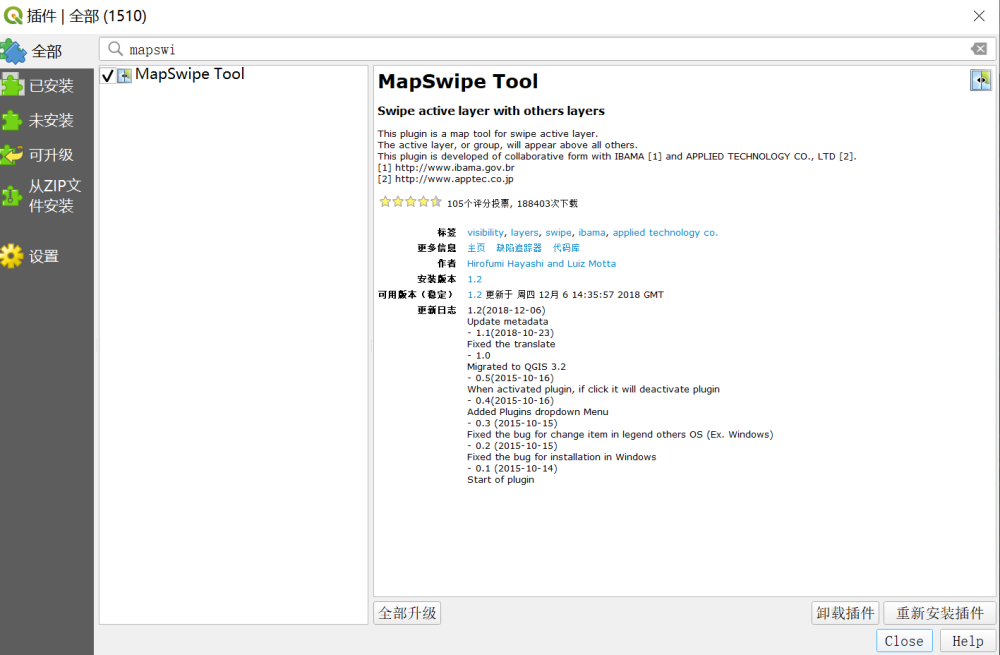Open the swipe tag link
The height and width of the screenshot is (655, 1000).
(558, 233)
